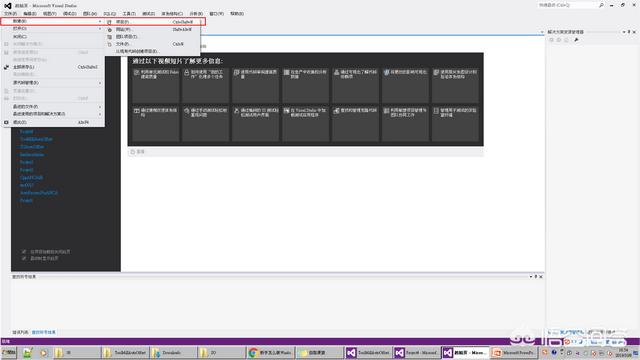Click the New Website globe icon in the submenu
Screen dimensions: 640x360
(x=109, y=29)
